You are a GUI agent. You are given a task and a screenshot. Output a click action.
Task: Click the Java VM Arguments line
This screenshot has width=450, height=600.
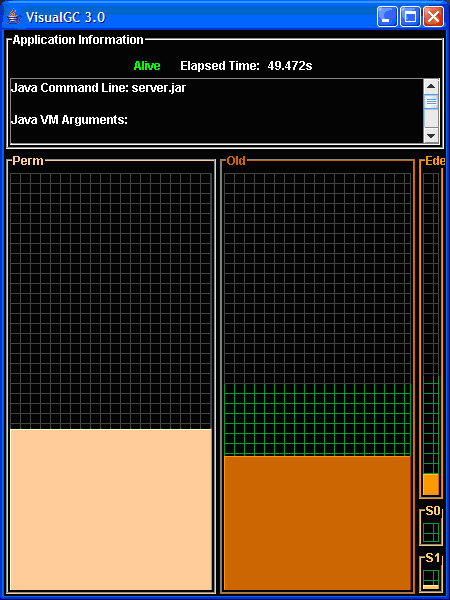(x=69, y=120)
